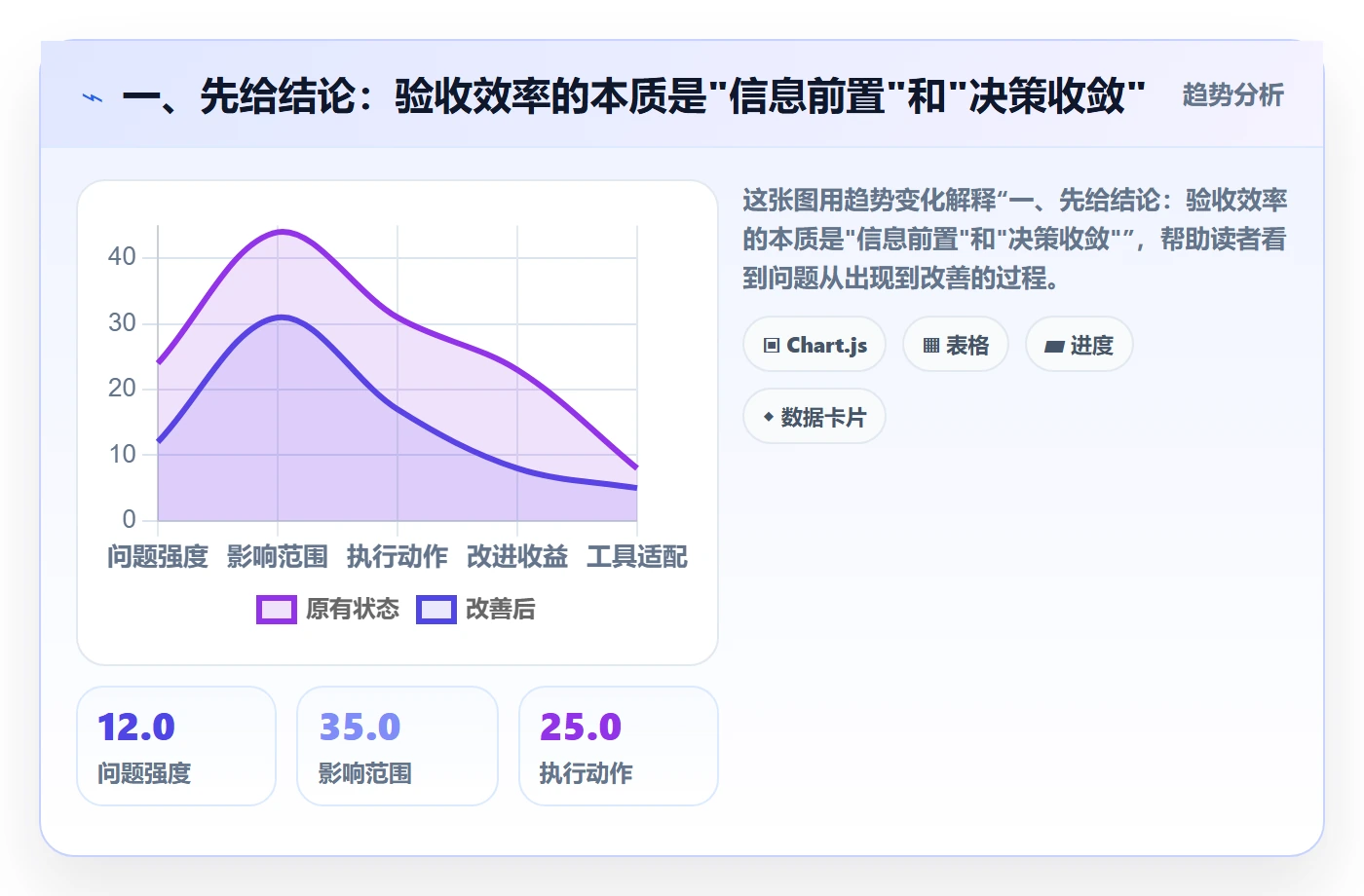Click the 改进收益 x-axis label
This screenshot has width=1364, height=896.
517,557
